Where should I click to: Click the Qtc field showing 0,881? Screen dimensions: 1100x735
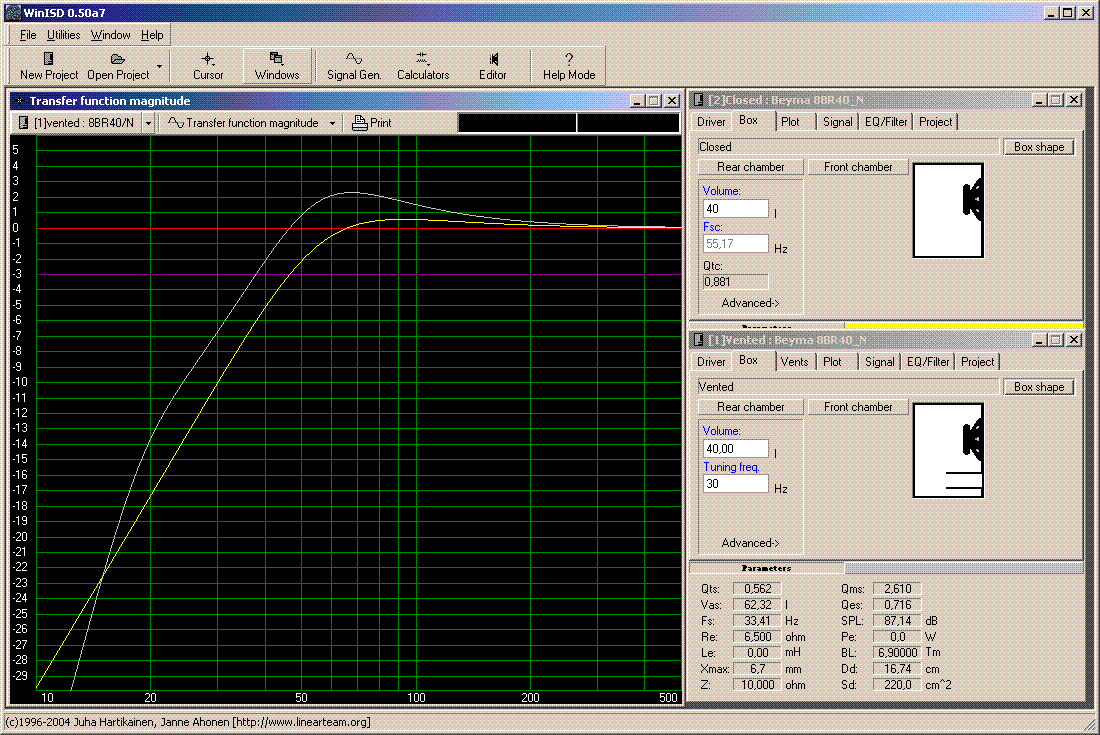pos(735,282)
